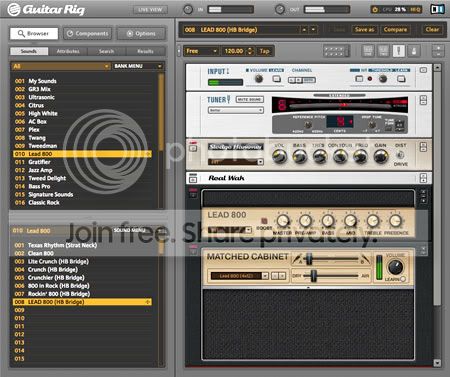Toggle the Lead 800 amp power button
Viewport: 450px width, 377px height.
(x=193, y=194)
